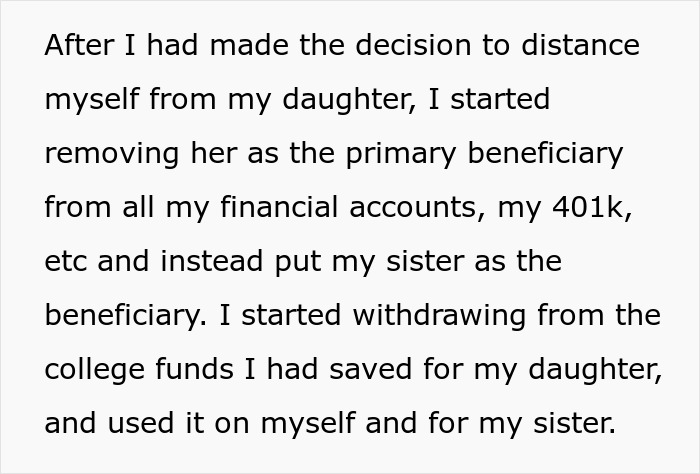This screenshot has width=700, height=474.
Task: Click the word "etc" starting the fifth line
Action: [67, 262]
